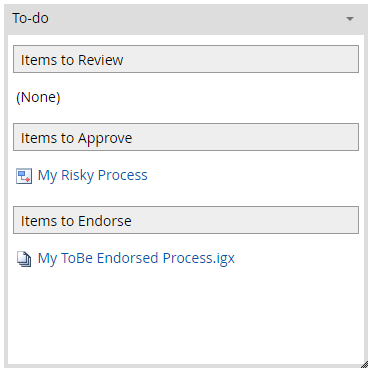The height and width of the screenshot is (370, 372).
Task: Open the My ToBe Endorsed Process.igx link
Action: (136, 258)
